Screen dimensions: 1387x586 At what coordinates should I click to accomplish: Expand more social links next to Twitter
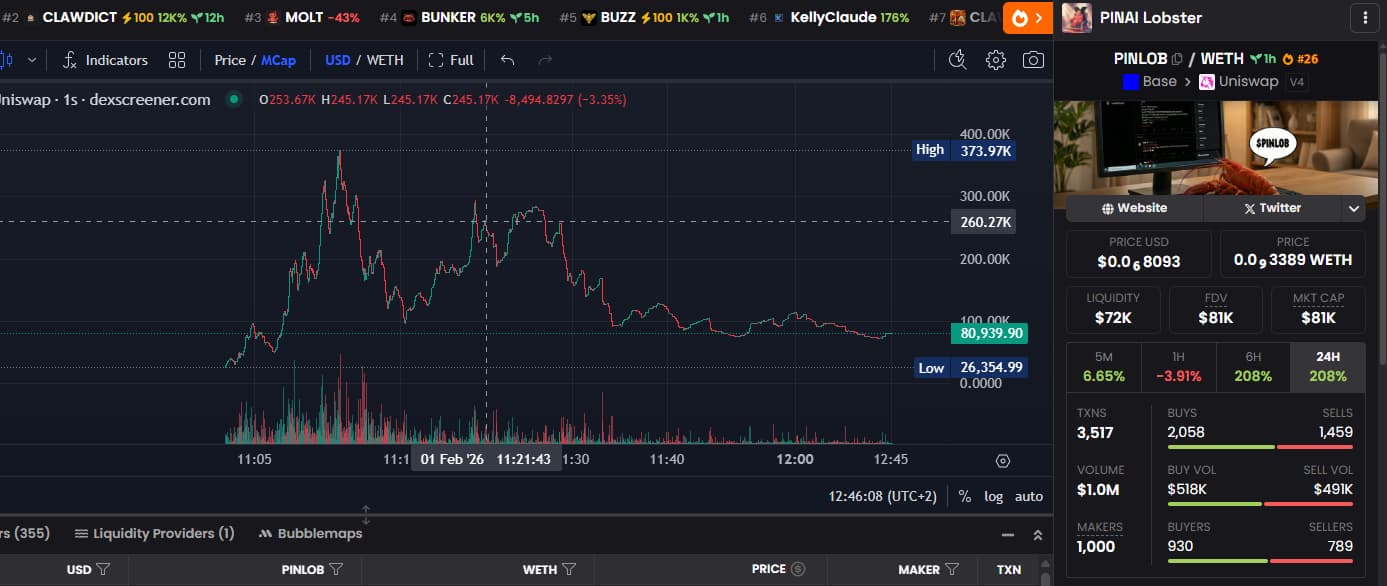pyautogui.click(x=1354, y=208)
